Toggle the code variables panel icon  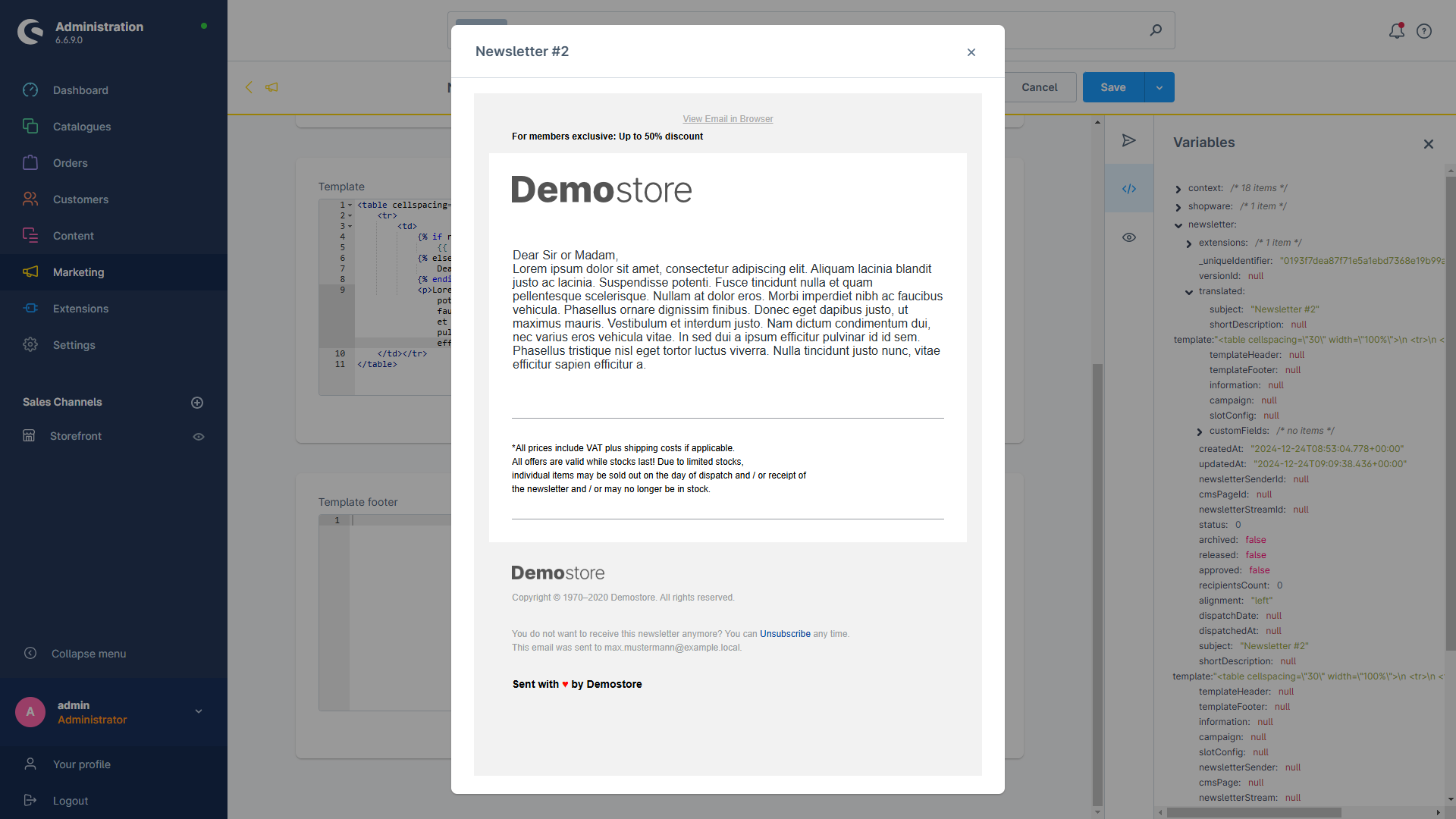click(1129, 189)
